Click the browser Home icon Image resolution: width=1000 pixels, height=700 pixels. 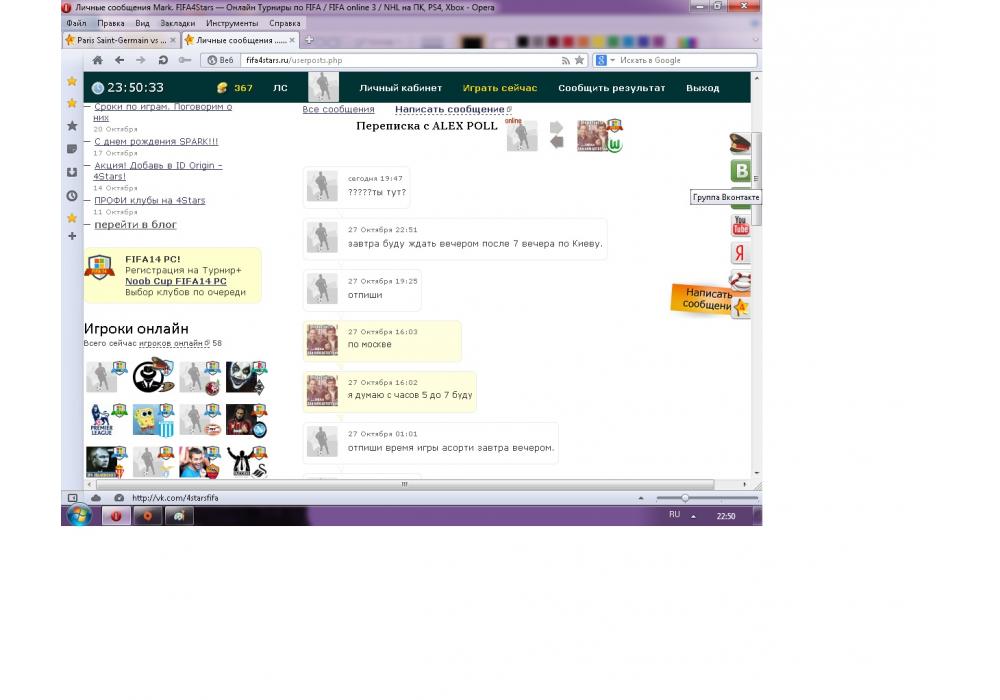(x=97, y=60)
